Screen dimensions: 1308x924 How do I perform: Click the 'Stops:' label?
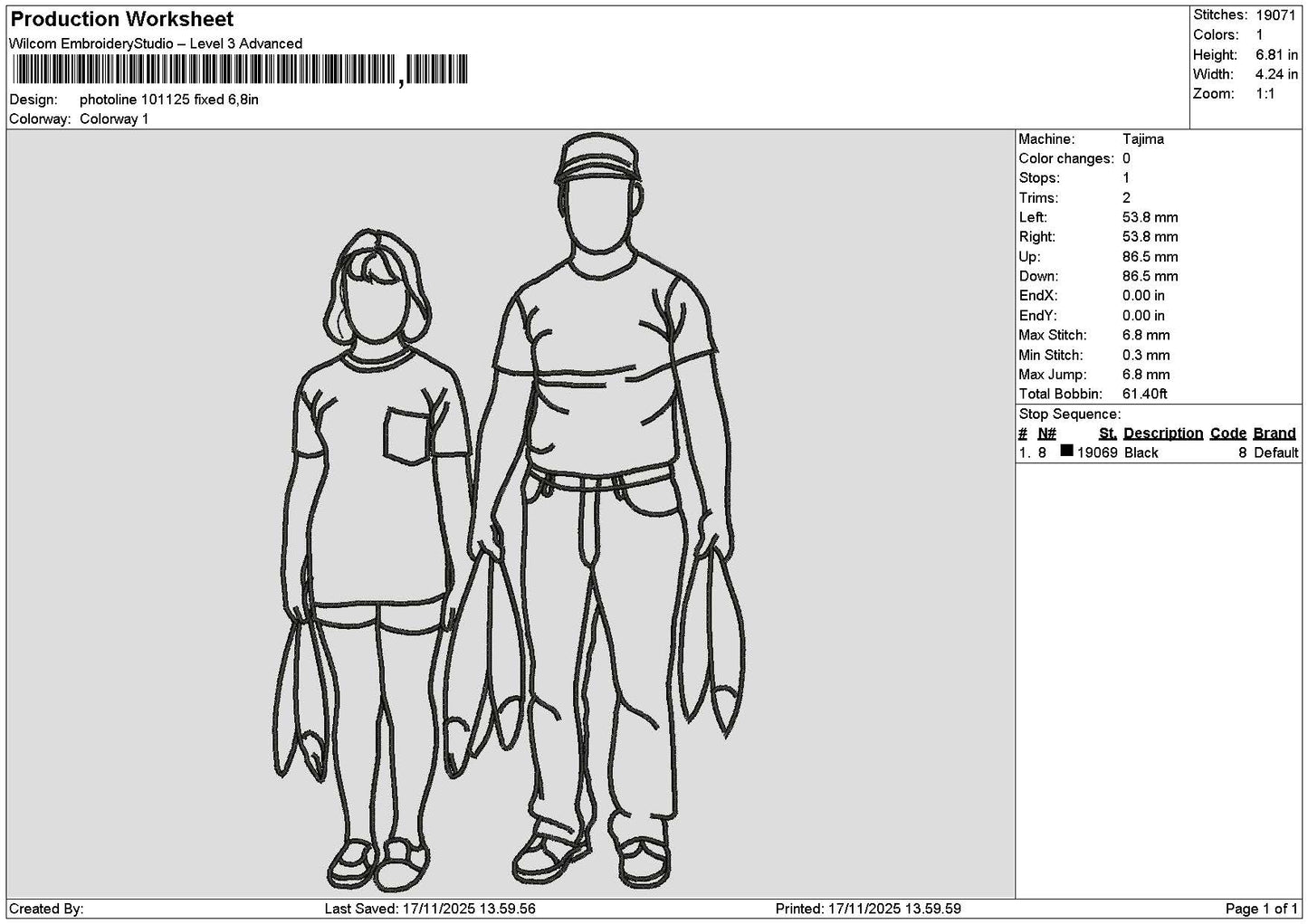click(1038, 178)
